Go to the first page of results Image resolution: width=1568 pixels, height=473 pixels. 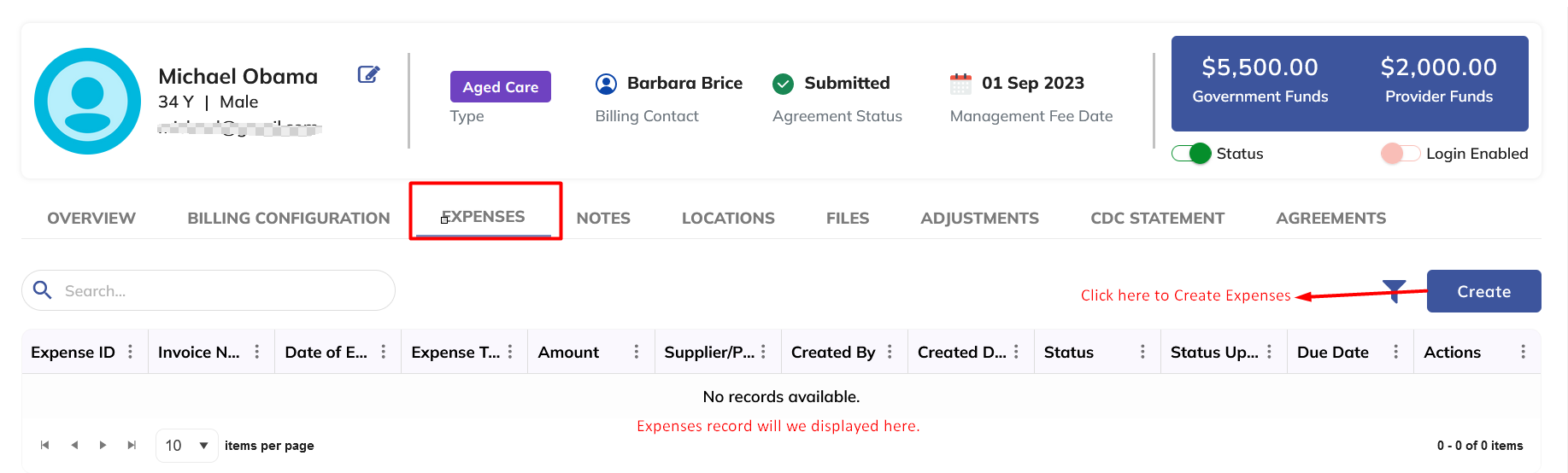[x=45, y=445]
